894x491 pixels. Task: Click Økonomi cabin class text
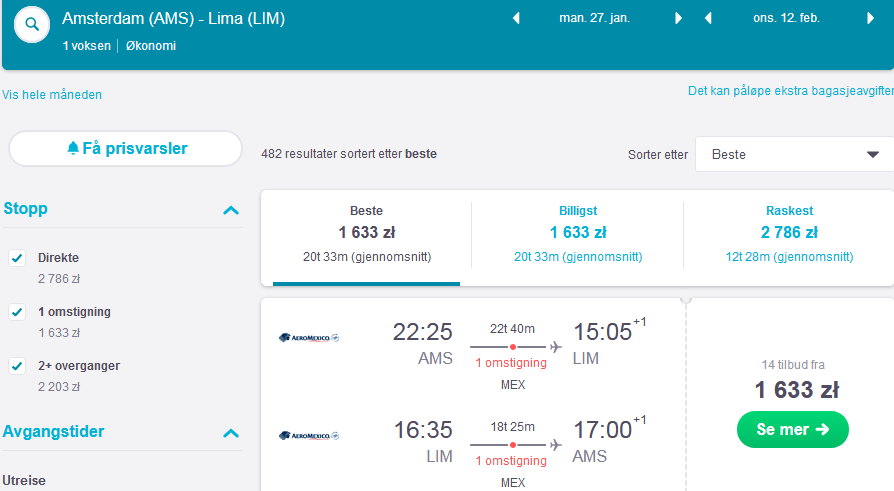click(x=151, y=46)
